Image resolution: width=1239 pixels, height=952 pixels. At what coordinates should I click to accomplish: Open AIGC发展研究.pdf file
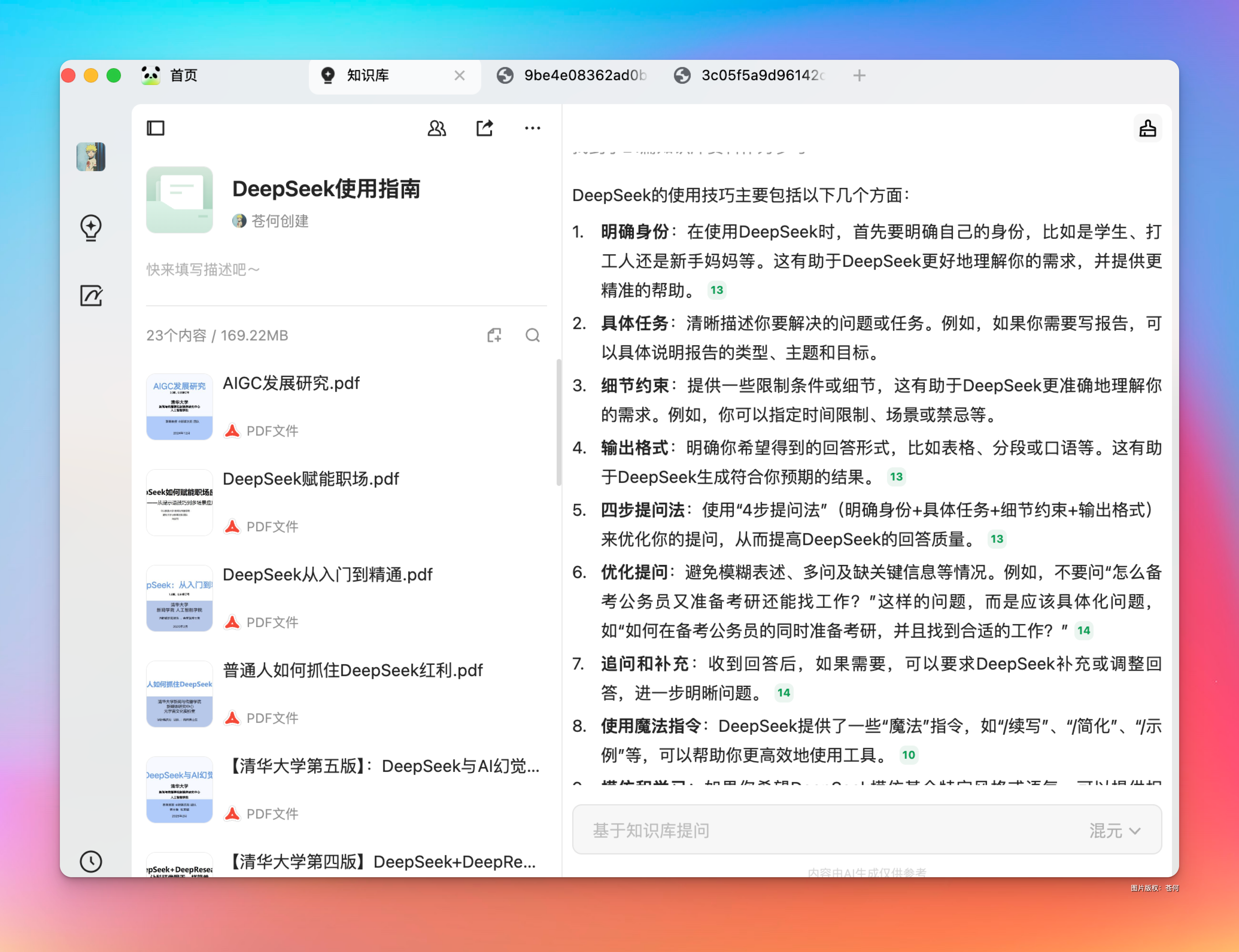pos(291,384)
